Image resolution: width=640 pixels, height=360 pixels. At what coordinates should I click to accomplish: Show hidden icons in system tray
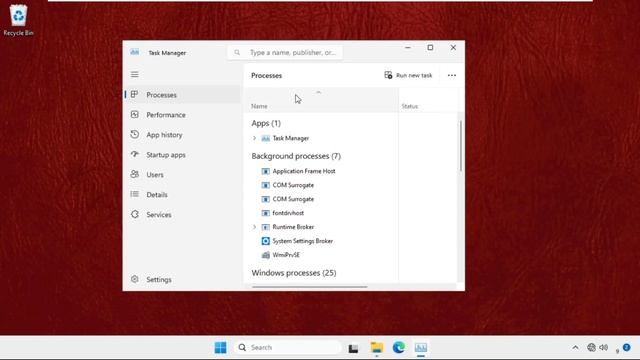[575, 347]
